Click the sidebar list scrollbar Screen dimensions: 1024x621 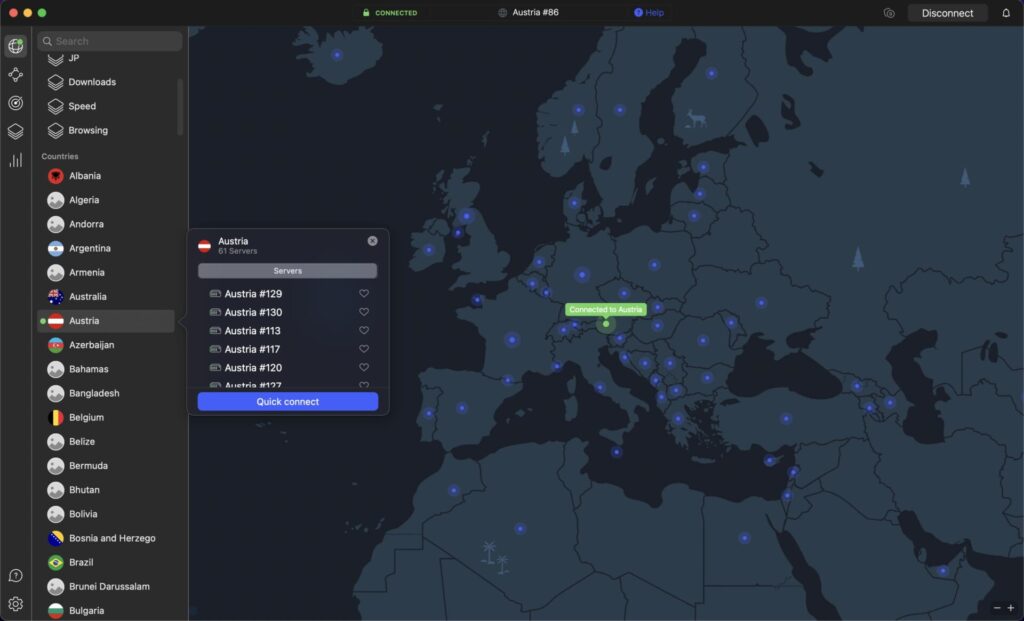pos(180,107)
